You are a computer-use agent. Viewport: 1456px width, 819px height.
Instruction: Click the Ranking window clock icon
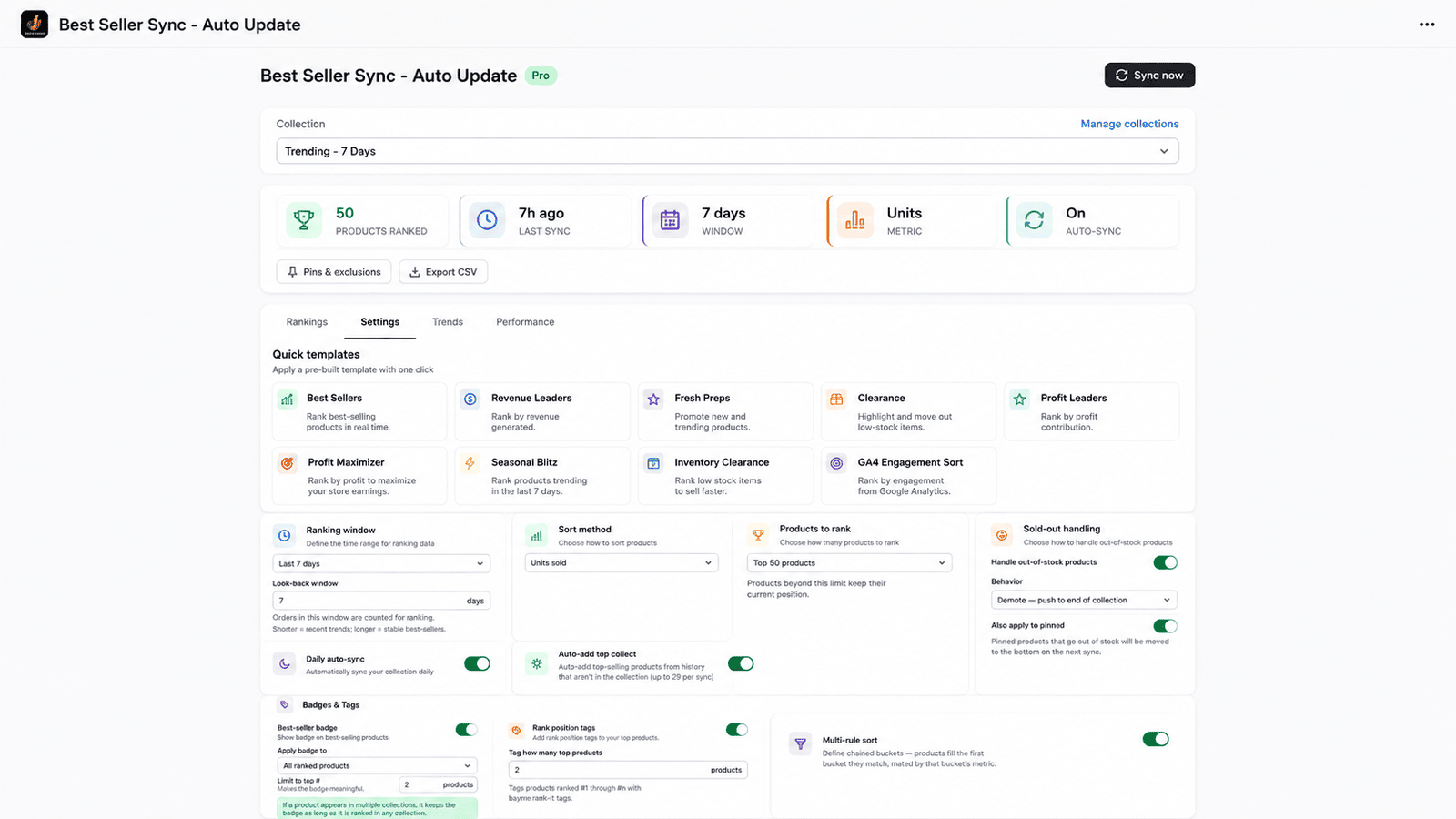coord(285,536)
